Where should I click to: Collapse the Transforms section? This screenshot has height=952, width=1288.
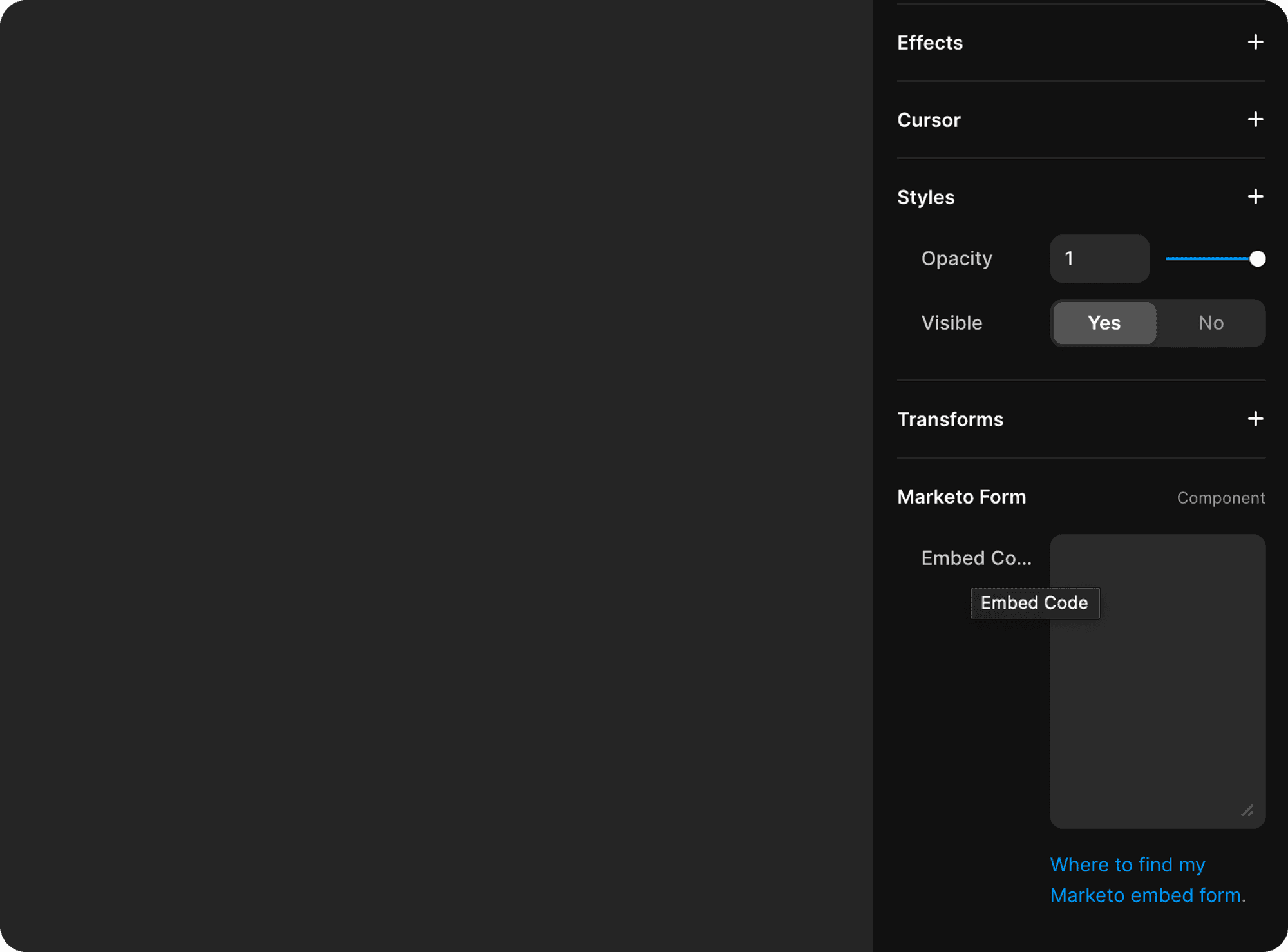tap(950, 419)
